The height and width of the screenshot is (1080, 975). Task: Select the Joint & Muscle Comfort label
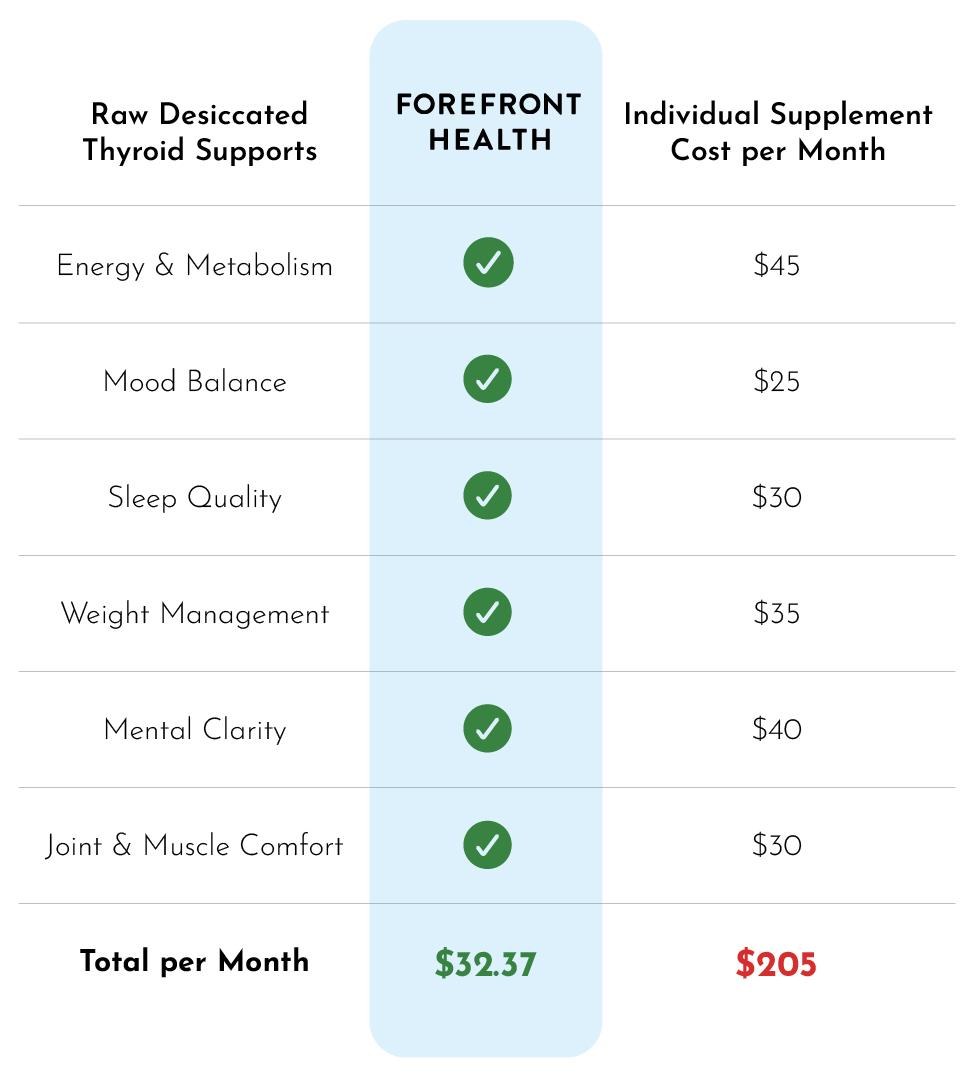[x=194, y=846]
